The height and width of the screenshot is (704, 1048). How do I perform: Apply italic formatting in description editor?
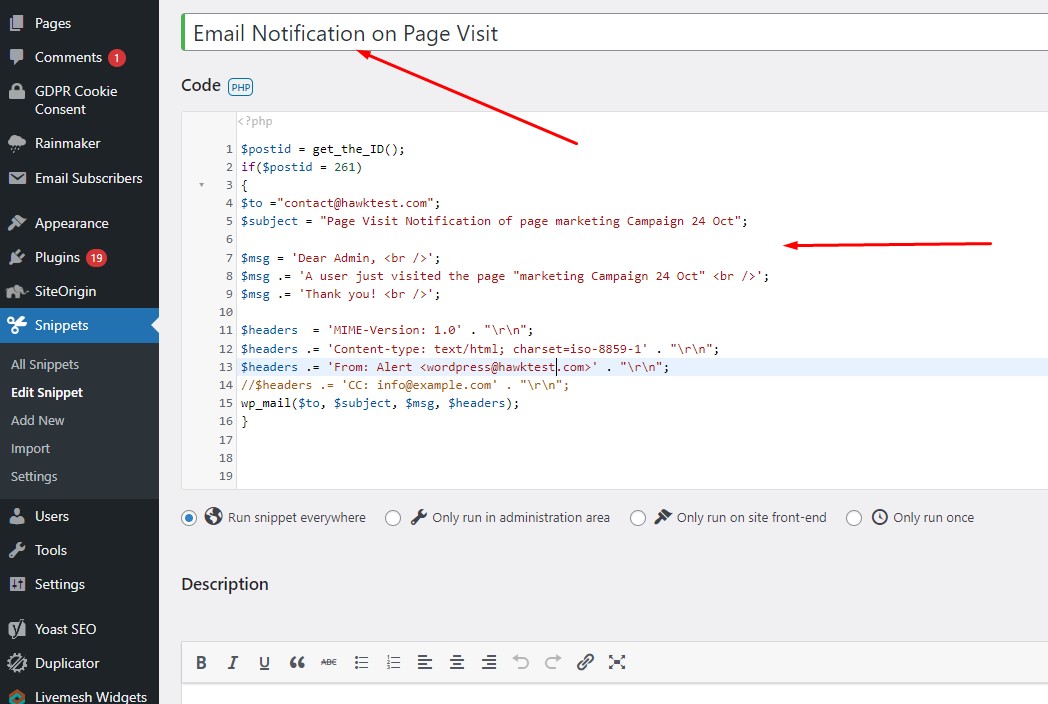tap(233, 662)
